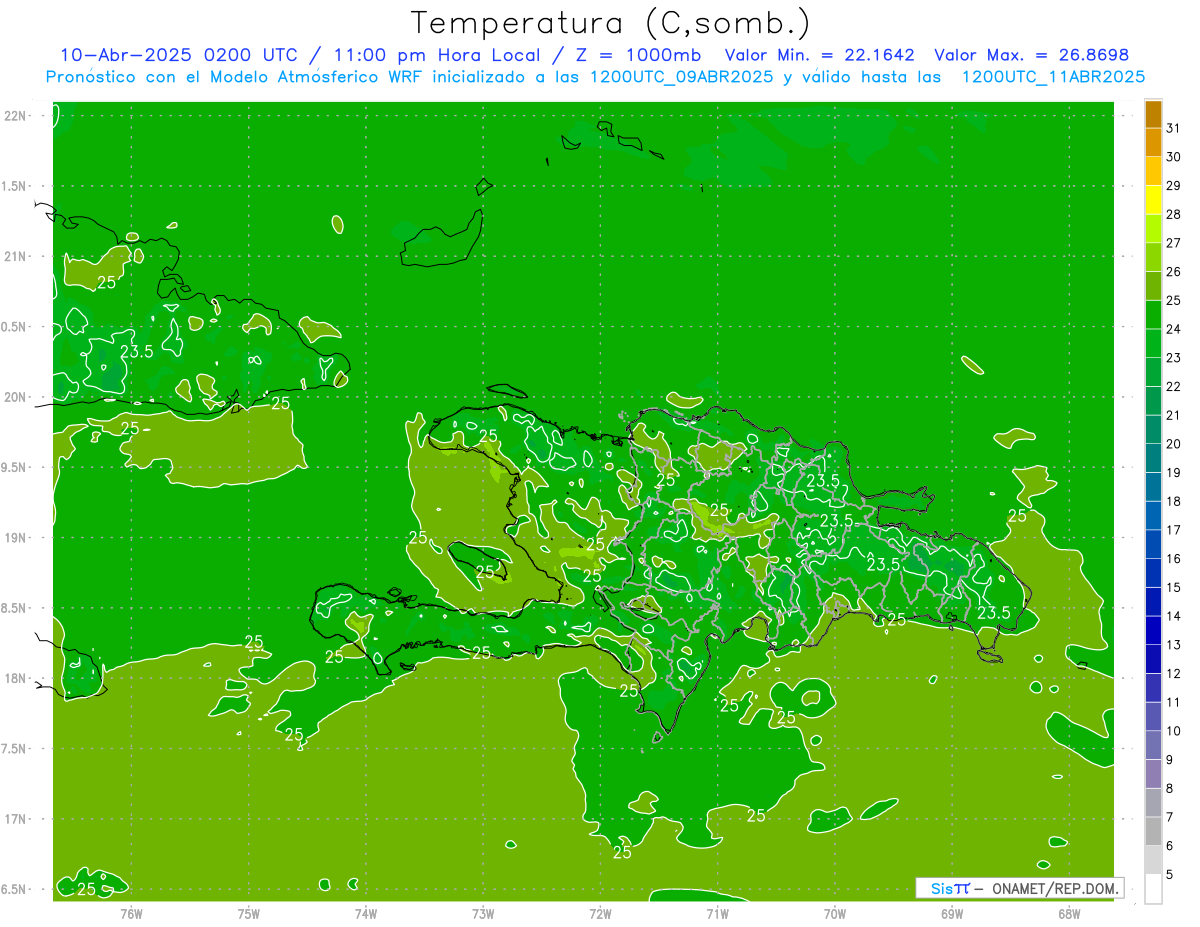Select the teal legend swatch between 19 and 20
This screenshot has width=1200, height=927.
coord(1153,458)
